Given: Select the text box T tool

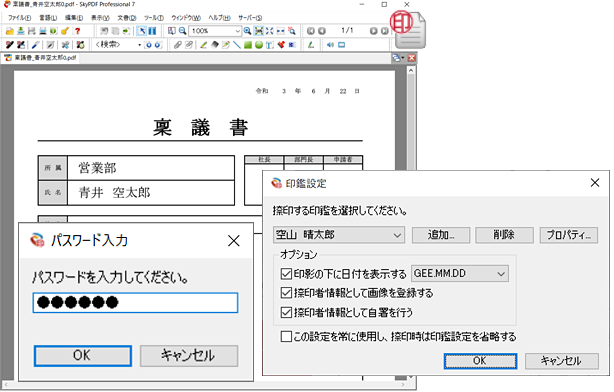Looking at the screenshot, I should point(269,45).
